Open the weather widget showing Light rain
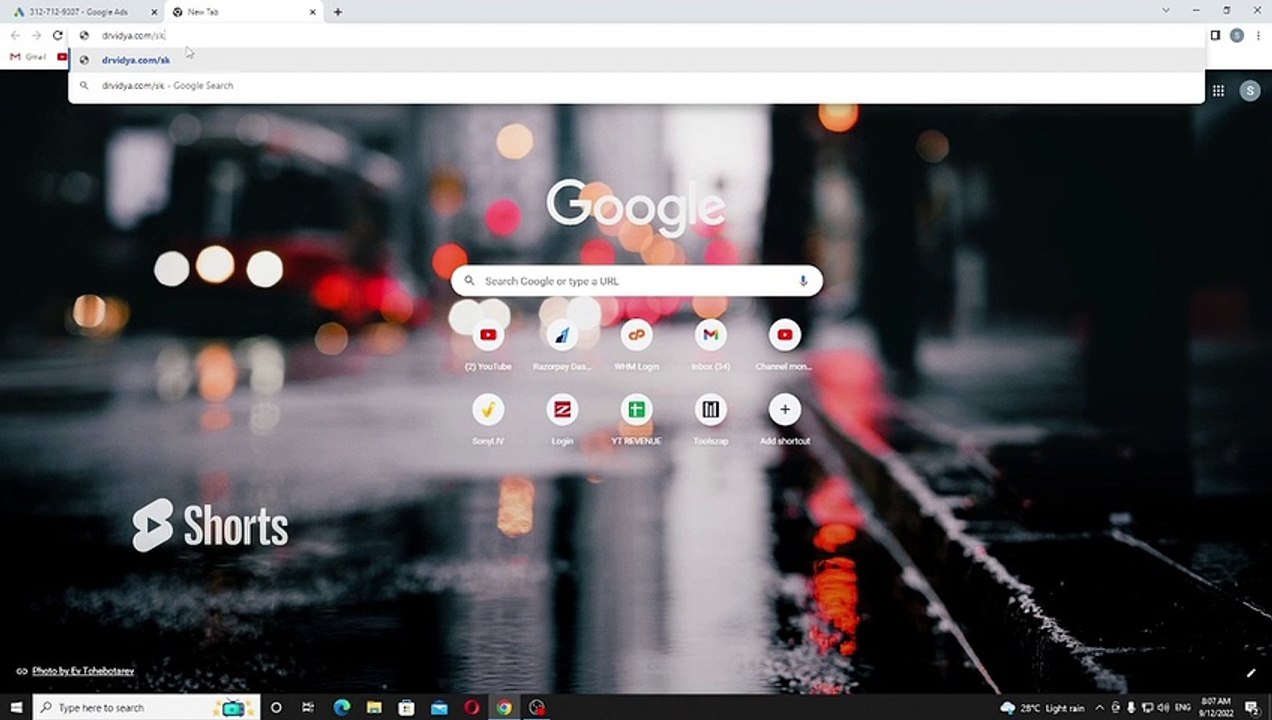1272x720 pixels. [1042, 707]
